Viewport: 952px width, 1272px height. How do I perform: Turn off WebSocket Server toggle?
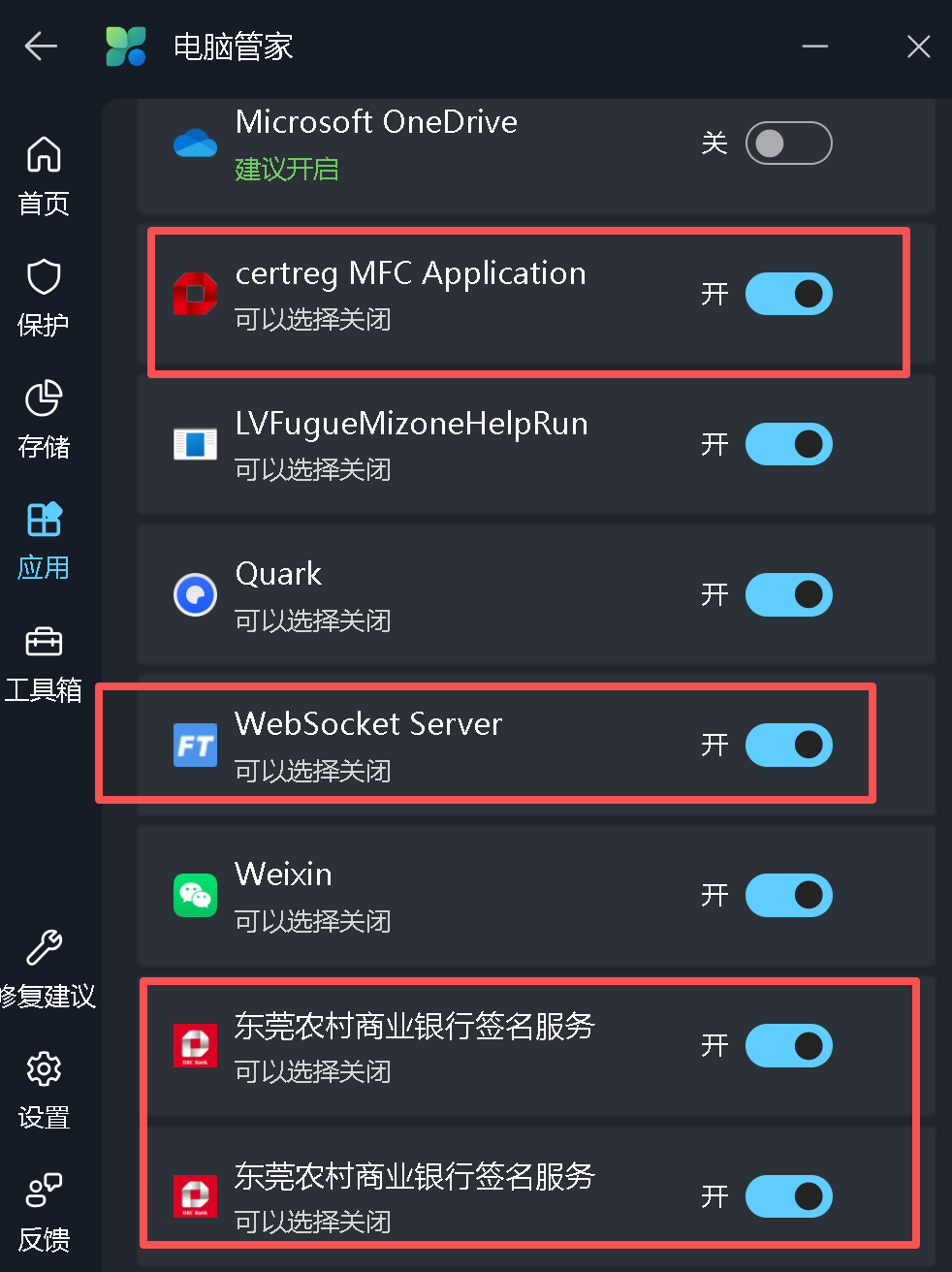click(x=788, y=745)
